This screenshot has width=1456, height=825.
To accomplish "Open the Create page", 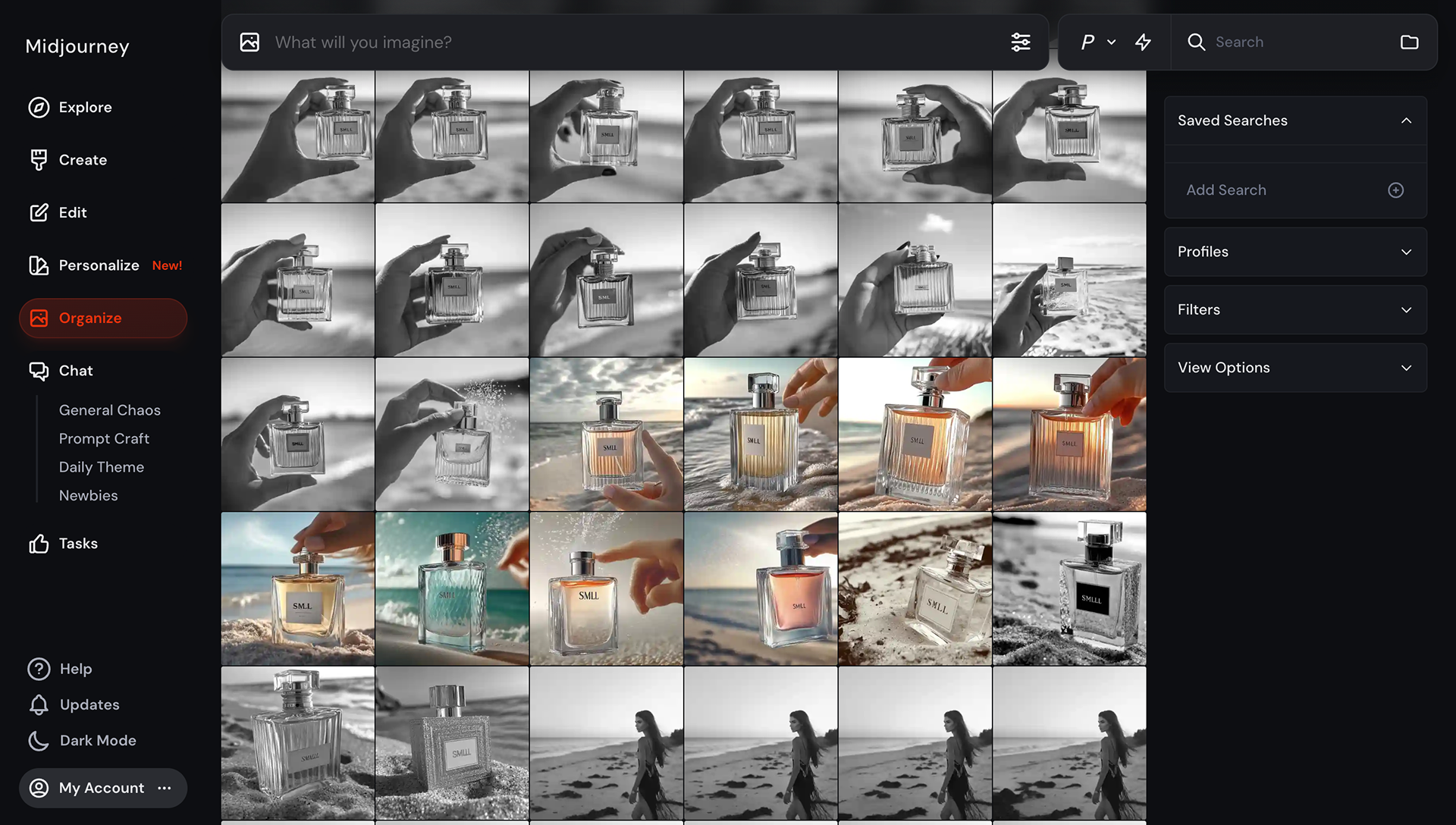I will pyautogui.click(x=83, y=160).
